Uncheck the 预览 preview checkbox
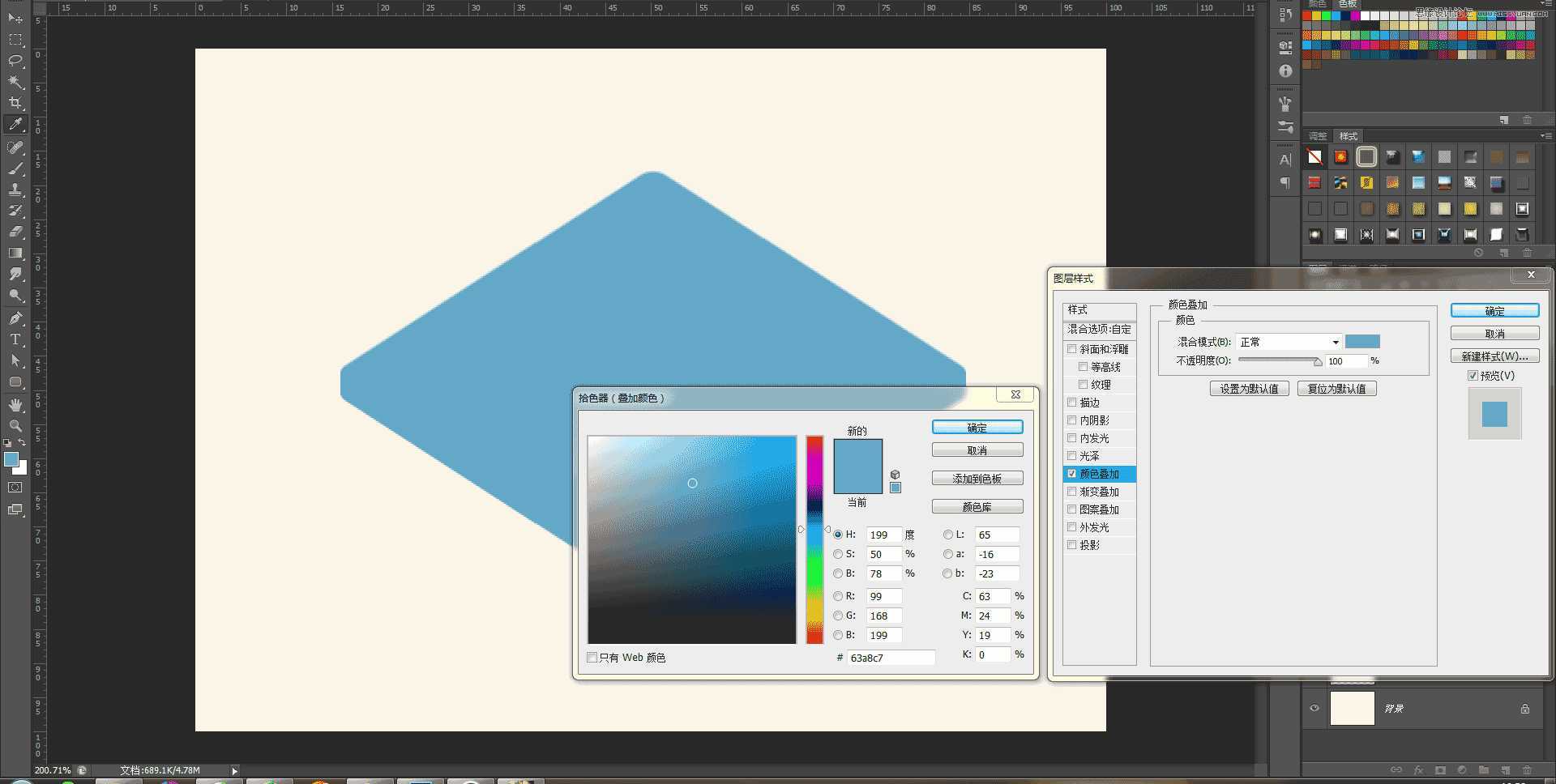Viewport: 1556px width, 784px height. tap(1474, 375)
